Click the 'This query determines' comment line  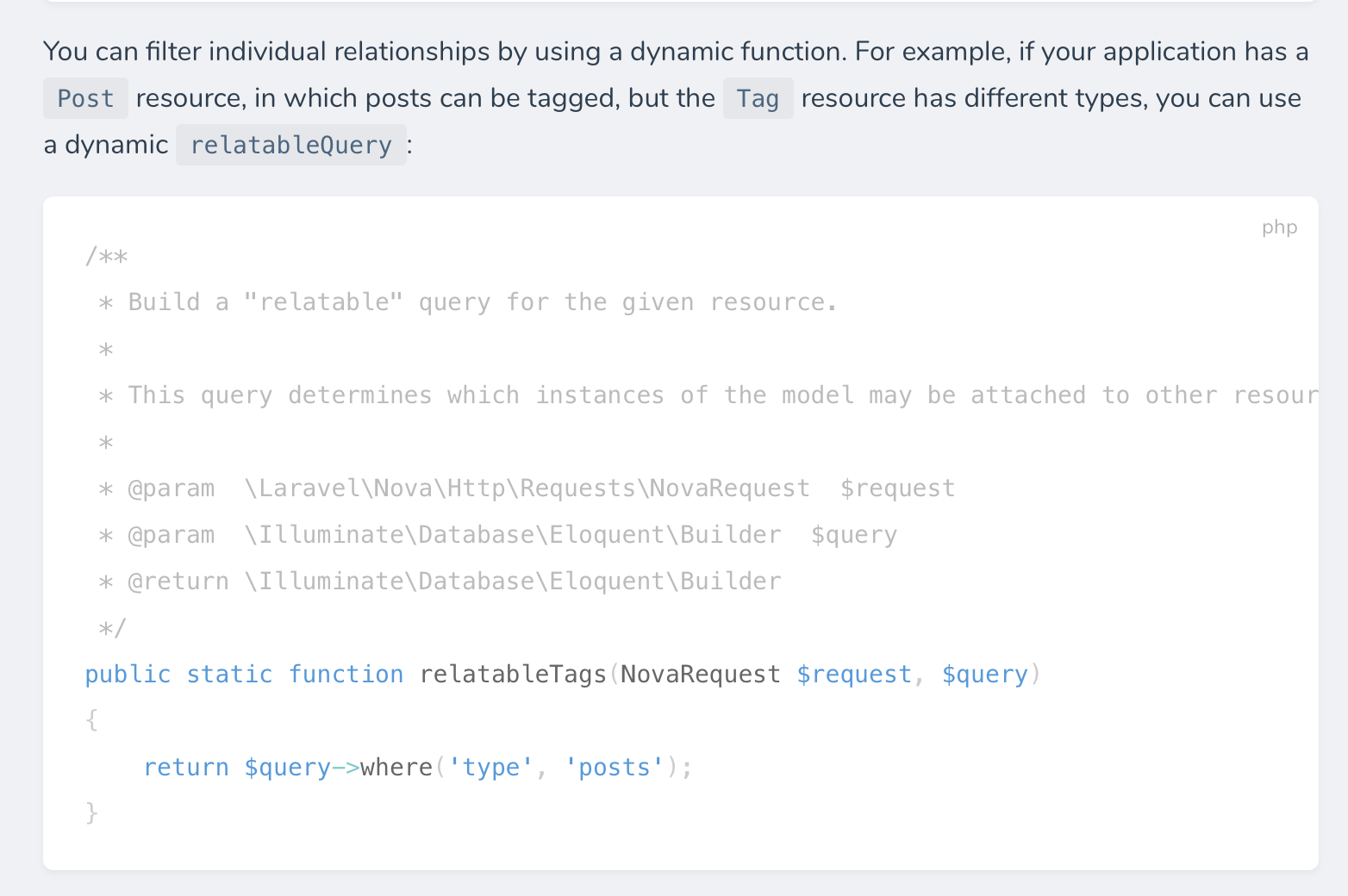pyautogui.click(x=708, y=395)
